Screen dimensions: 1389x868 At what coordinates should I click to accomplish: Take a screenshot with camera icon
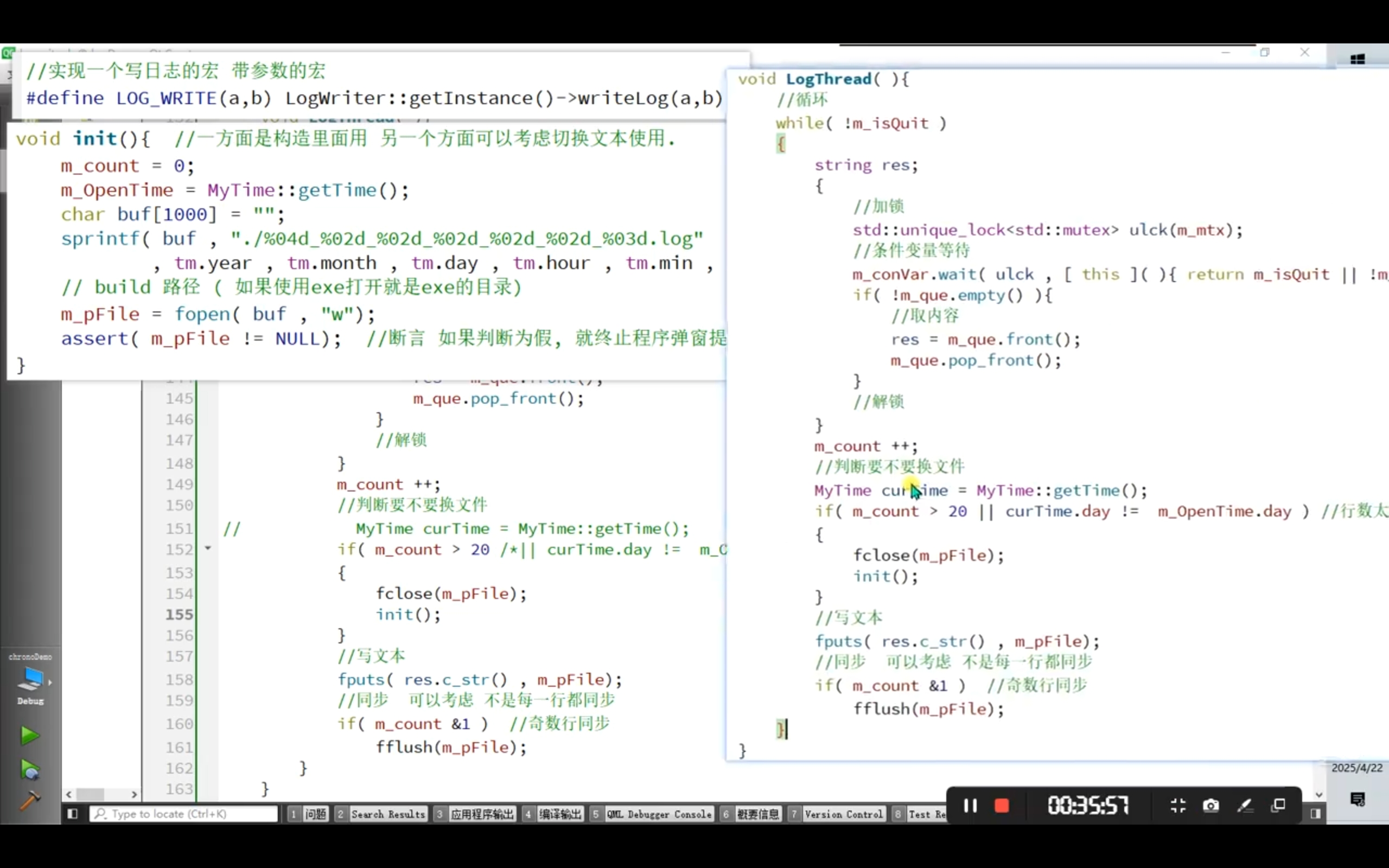pos(1211,806)
